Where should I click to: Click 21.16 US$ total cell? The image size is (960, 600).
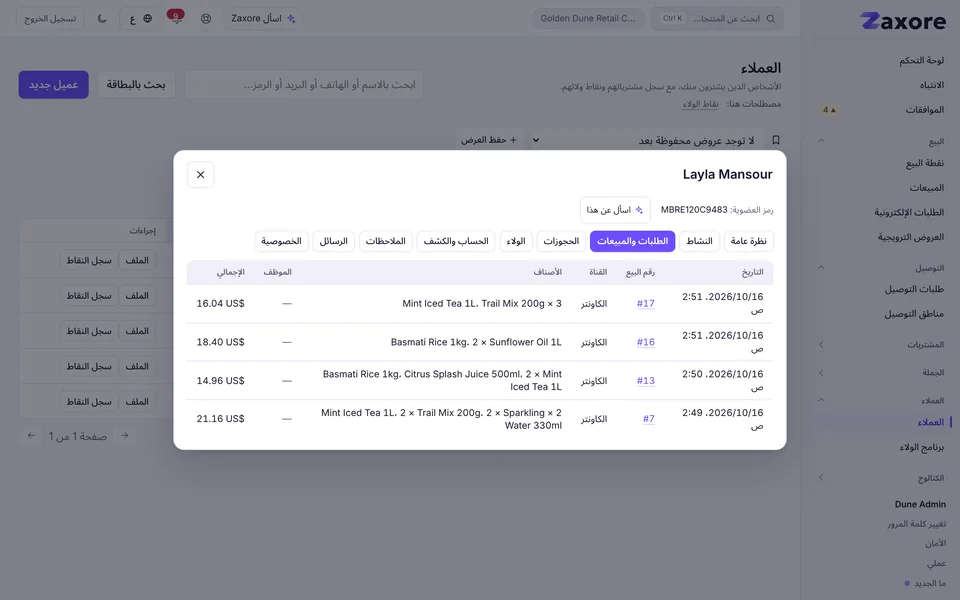(x=220, y=419)
